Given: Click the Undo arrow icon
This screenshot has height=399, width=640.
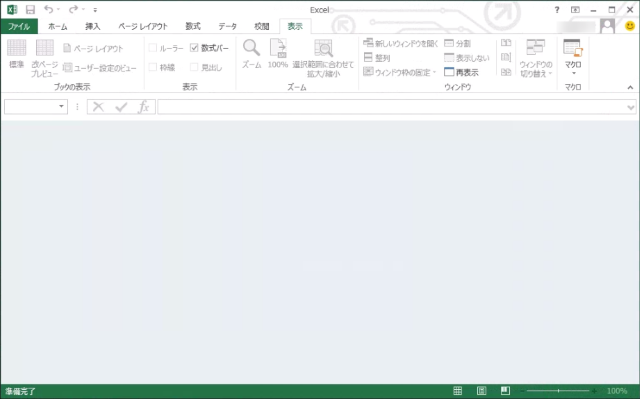Looking at the screenshot, I should pyautogui.click(x=49, y=9).
